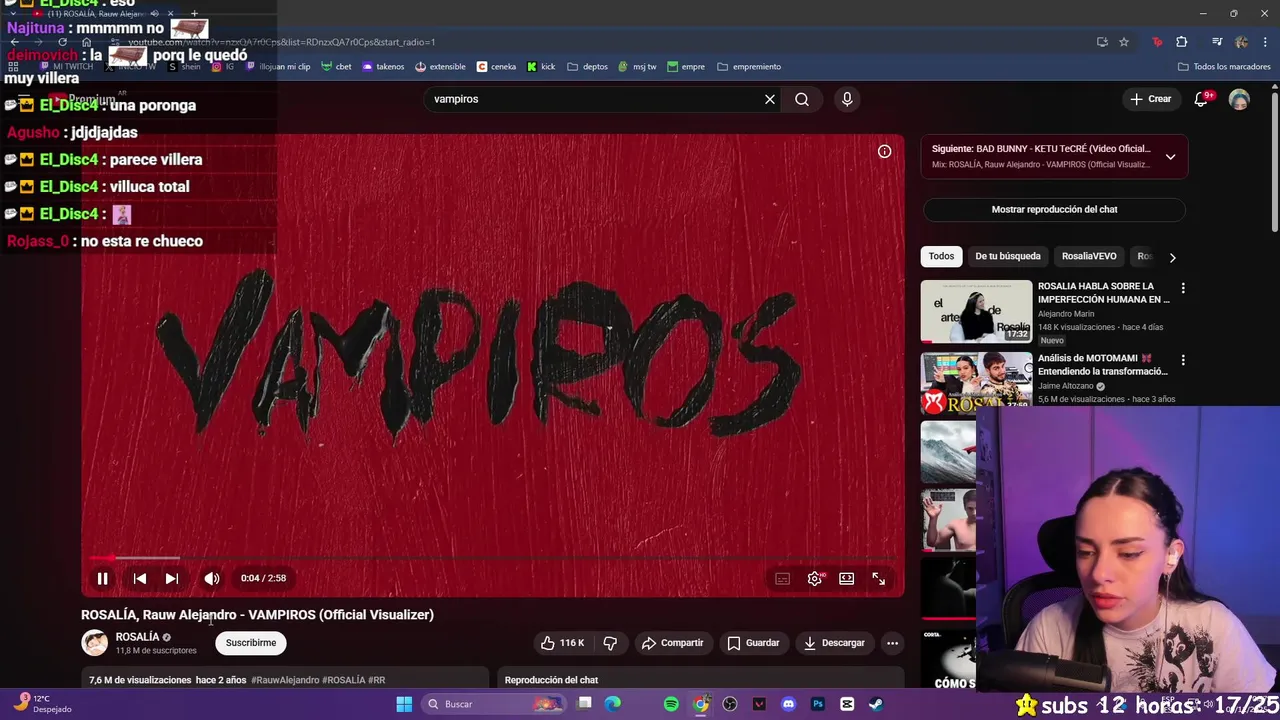The width and height of the screenshot is (1280, 720).
Task: Open options for ROSALIA HABLA SOBRE video
Action: point(1183,288)
